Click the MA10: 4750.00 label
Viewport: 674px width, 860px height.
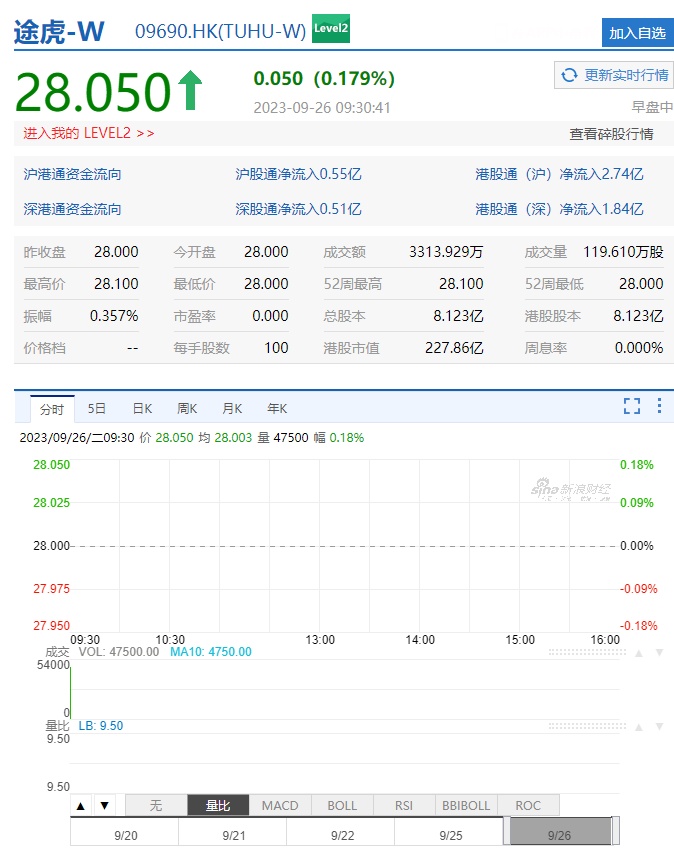point(211,652)
